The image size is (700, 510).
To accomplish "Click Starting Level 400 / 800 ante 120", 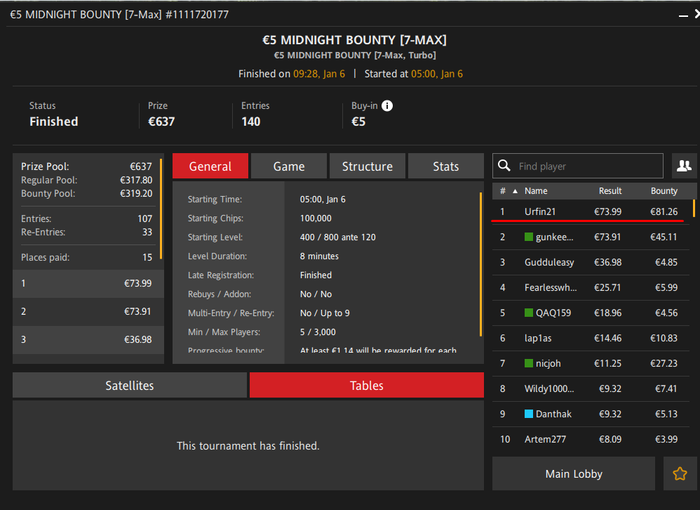I will coord(338,237).
